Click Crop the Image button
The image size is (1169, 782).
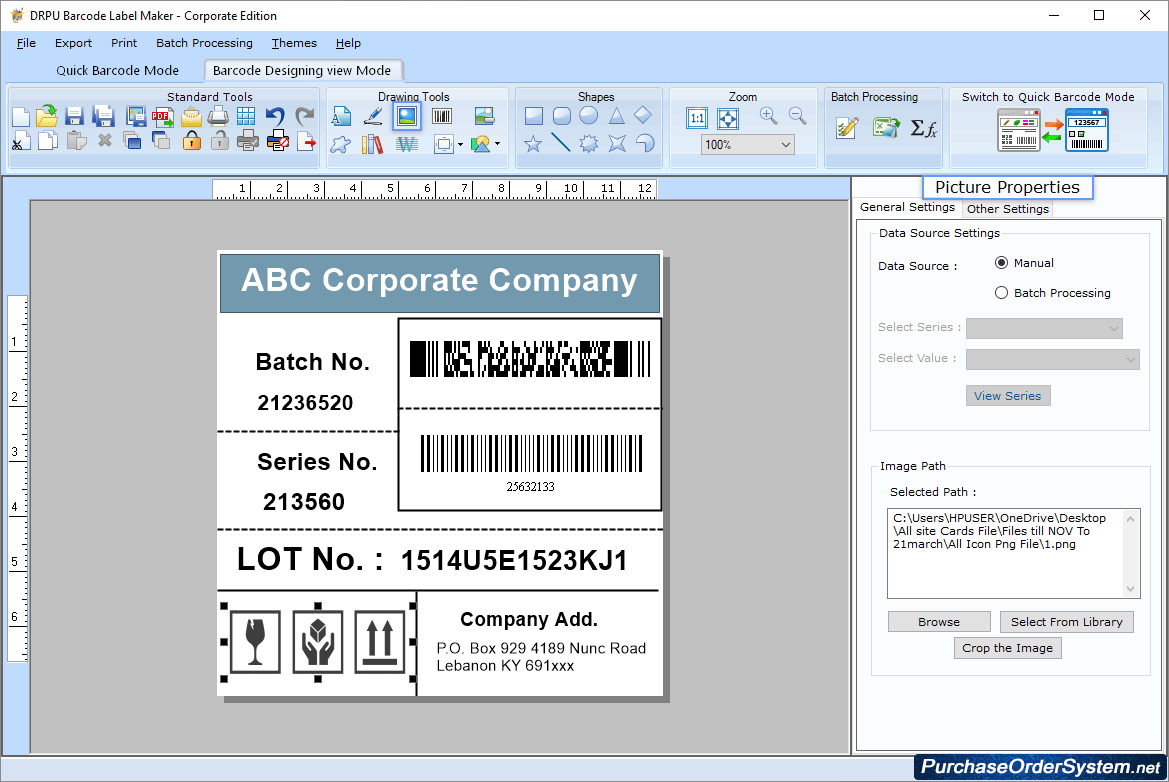(x=1007, y=647)
